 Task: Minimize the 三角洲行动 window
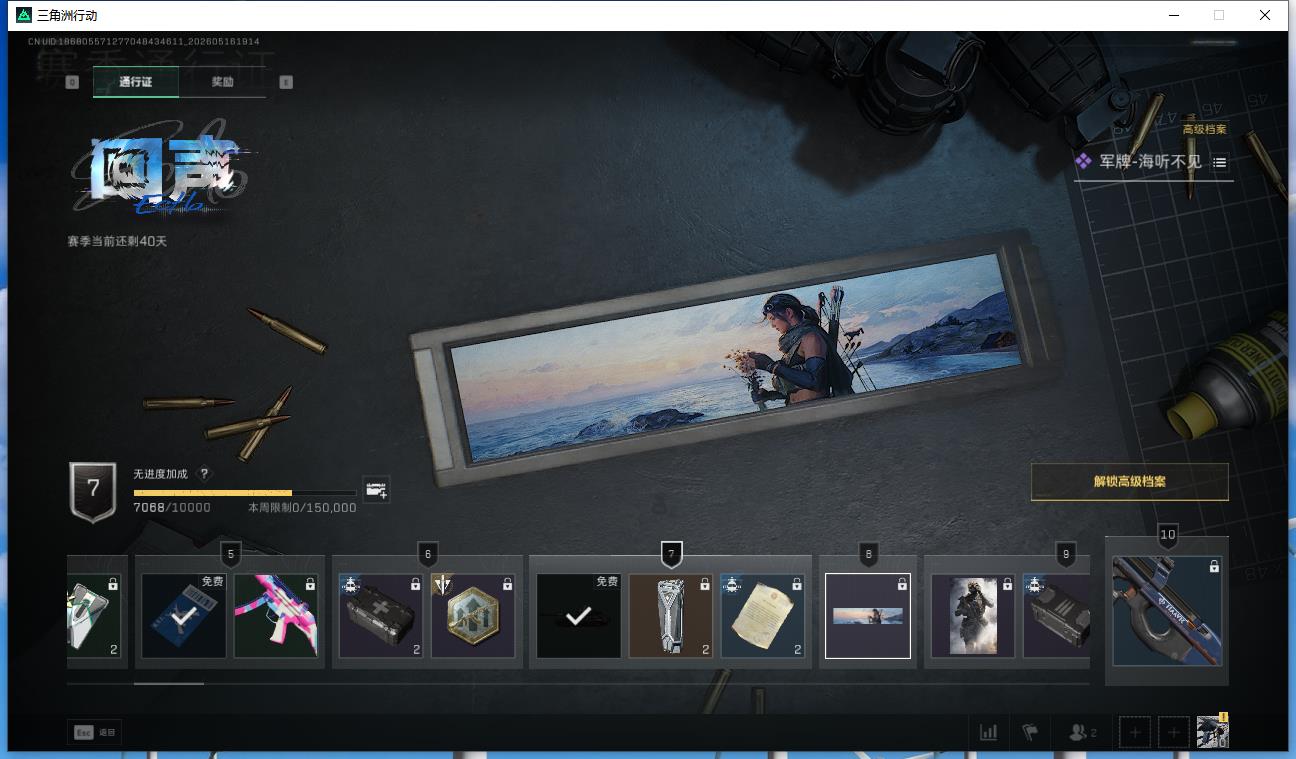[1174, 15]
